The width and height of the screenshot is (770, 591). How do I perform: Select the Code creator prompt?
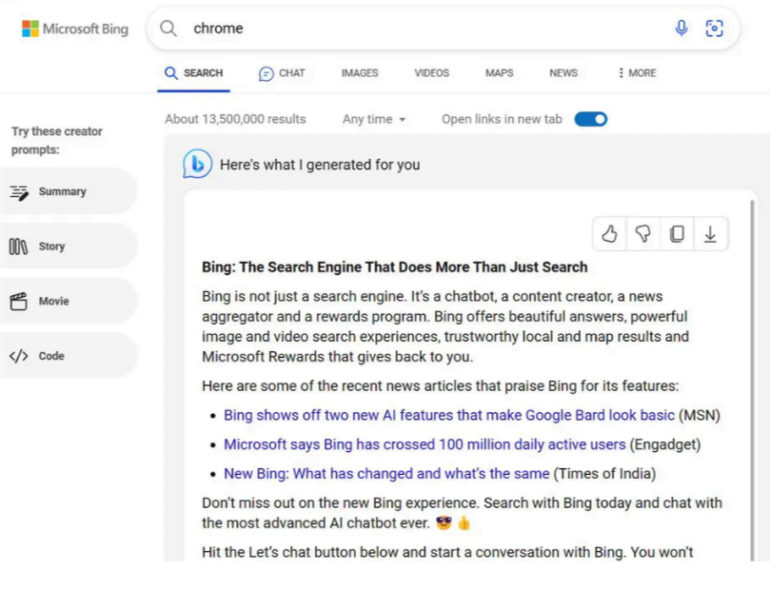click(51, 356)
